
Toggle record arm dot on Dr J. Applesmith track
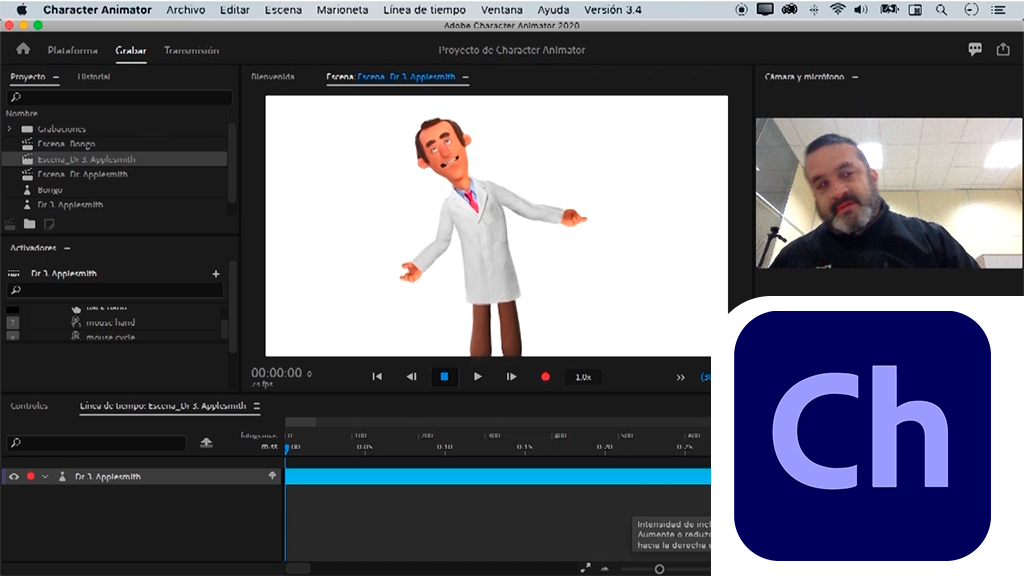point(31,477)
